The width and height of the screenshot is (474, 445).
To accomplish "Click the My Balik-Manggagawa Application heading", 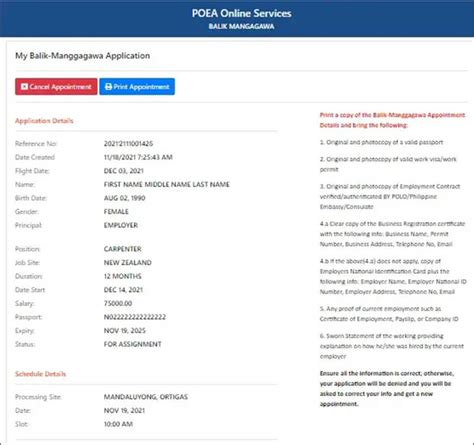I will (x=82, y=56).
